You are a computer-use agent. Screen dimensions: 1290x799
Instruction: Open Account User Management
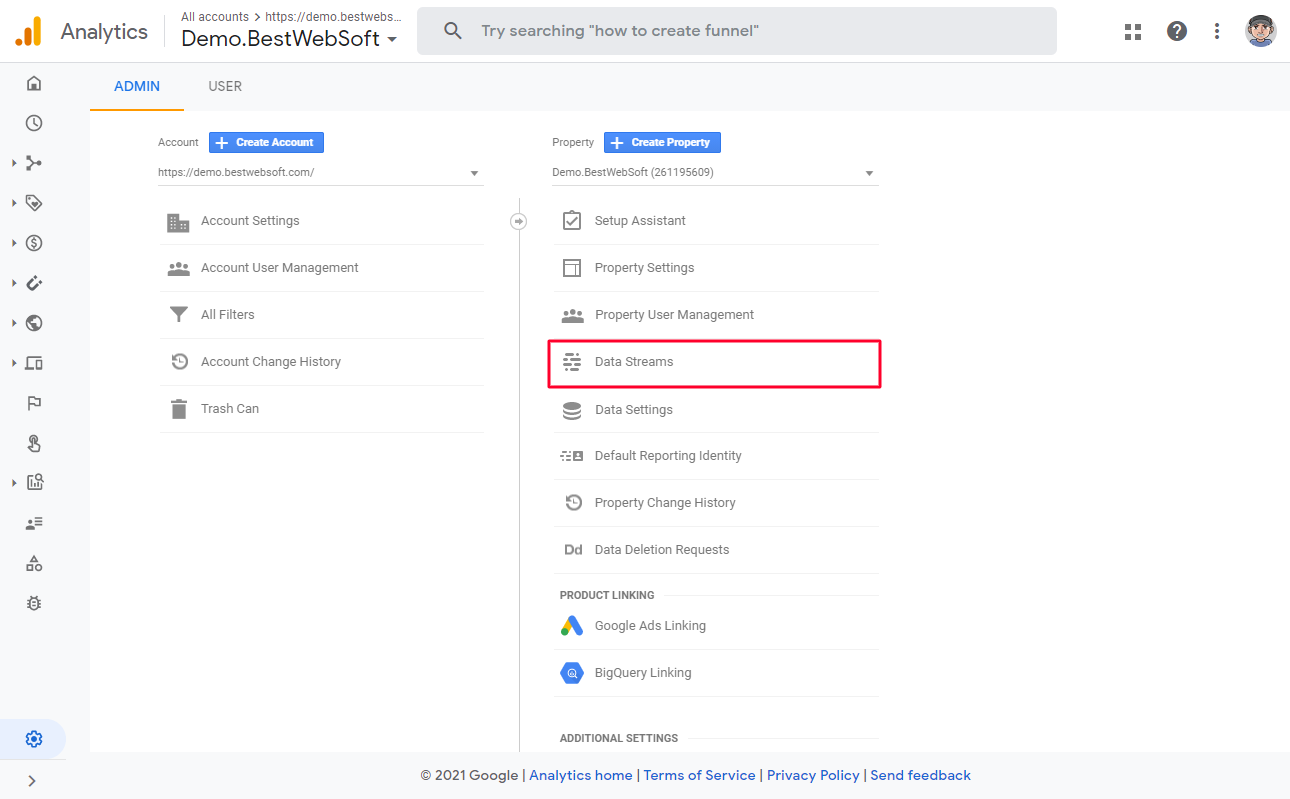tap(321, 268)
